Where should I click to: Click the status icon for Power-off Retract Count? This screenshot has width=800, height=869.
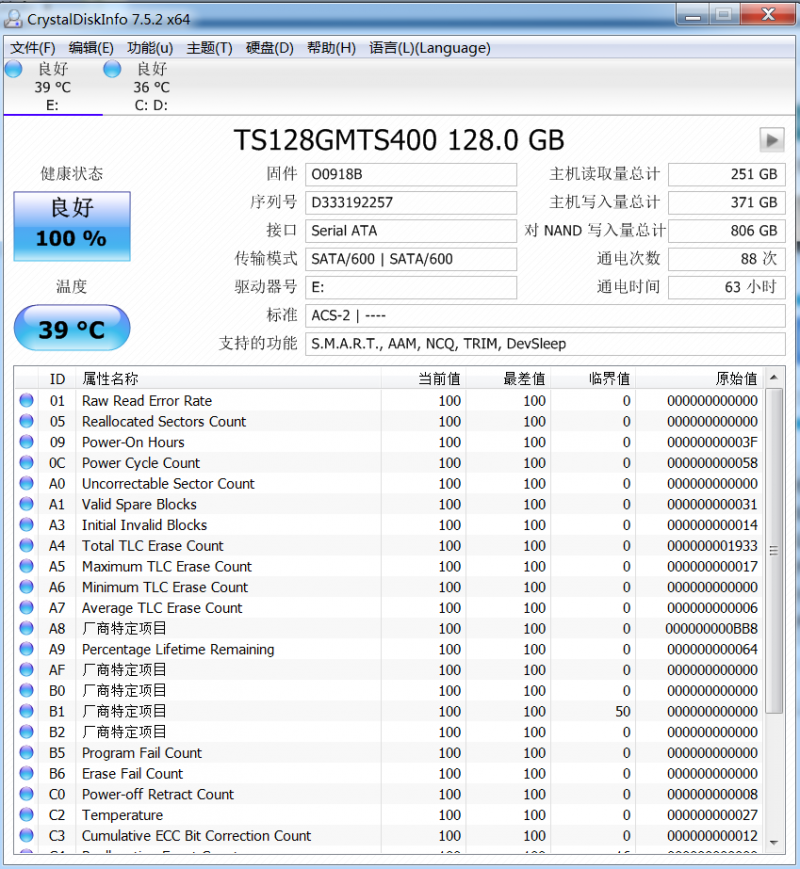(26, 794)
